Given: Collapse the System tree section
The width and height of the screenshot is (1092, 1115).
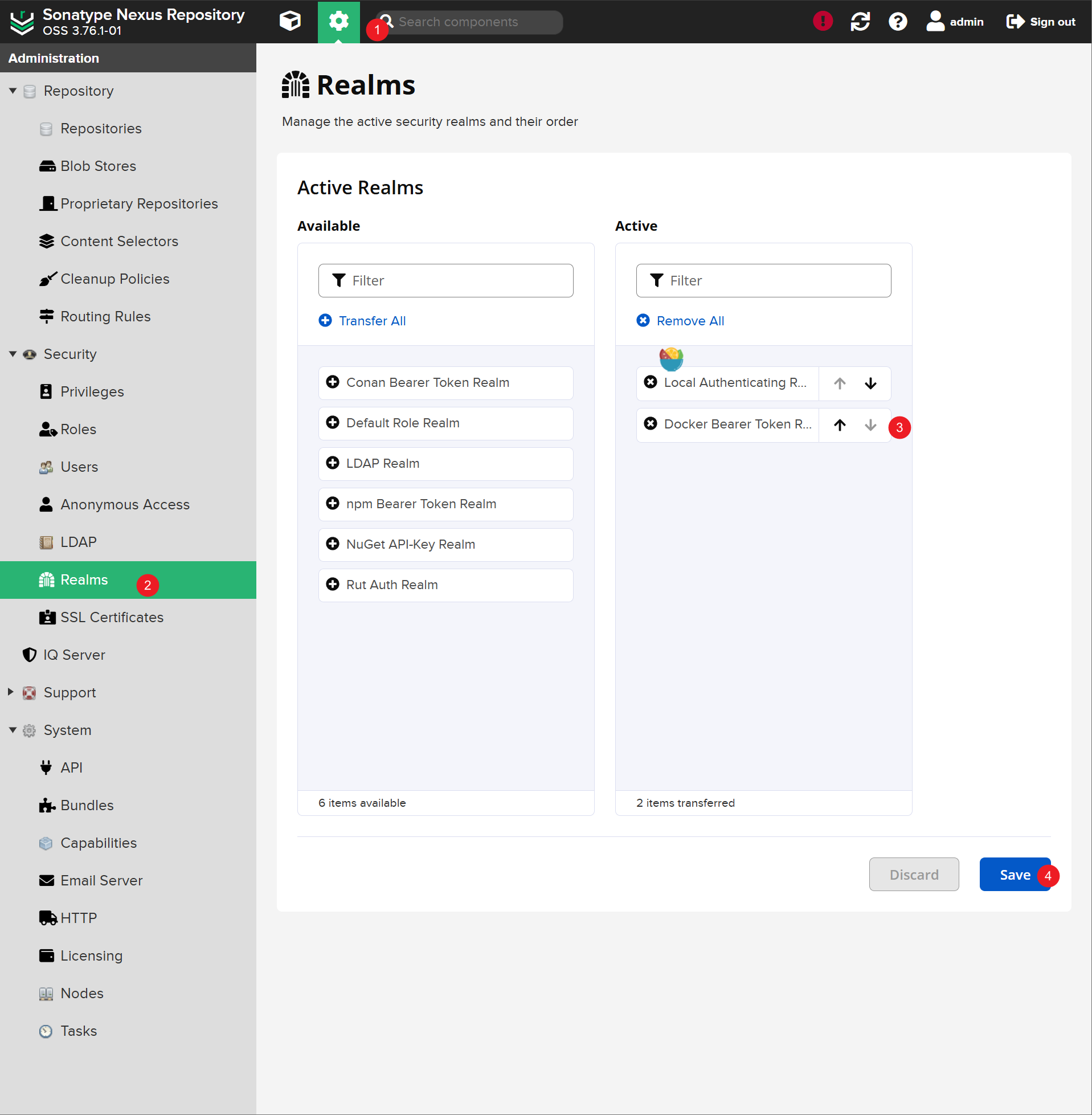Looking at the screenshot, I should (13, 730).
